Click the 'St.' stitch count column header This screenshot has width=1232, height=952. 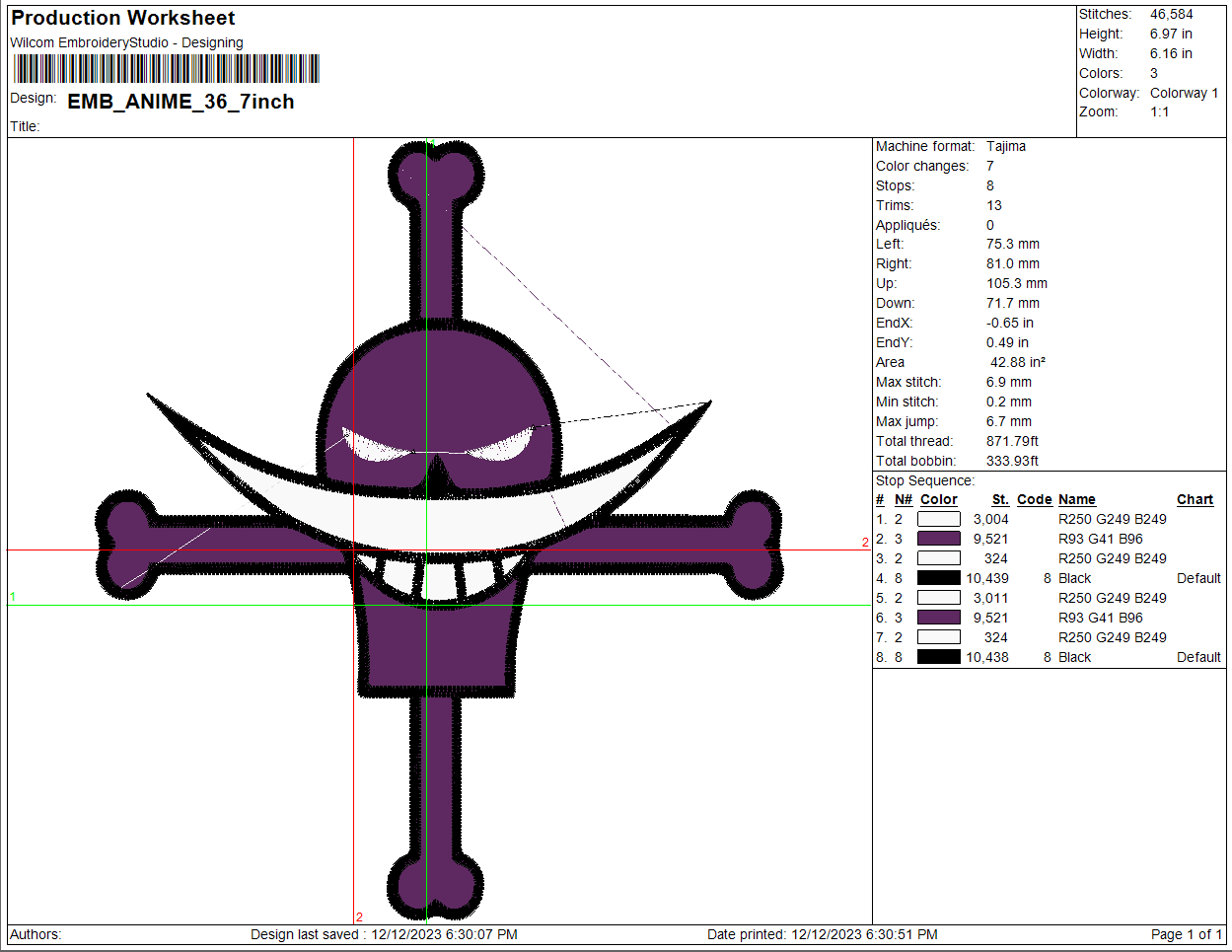1000,500
